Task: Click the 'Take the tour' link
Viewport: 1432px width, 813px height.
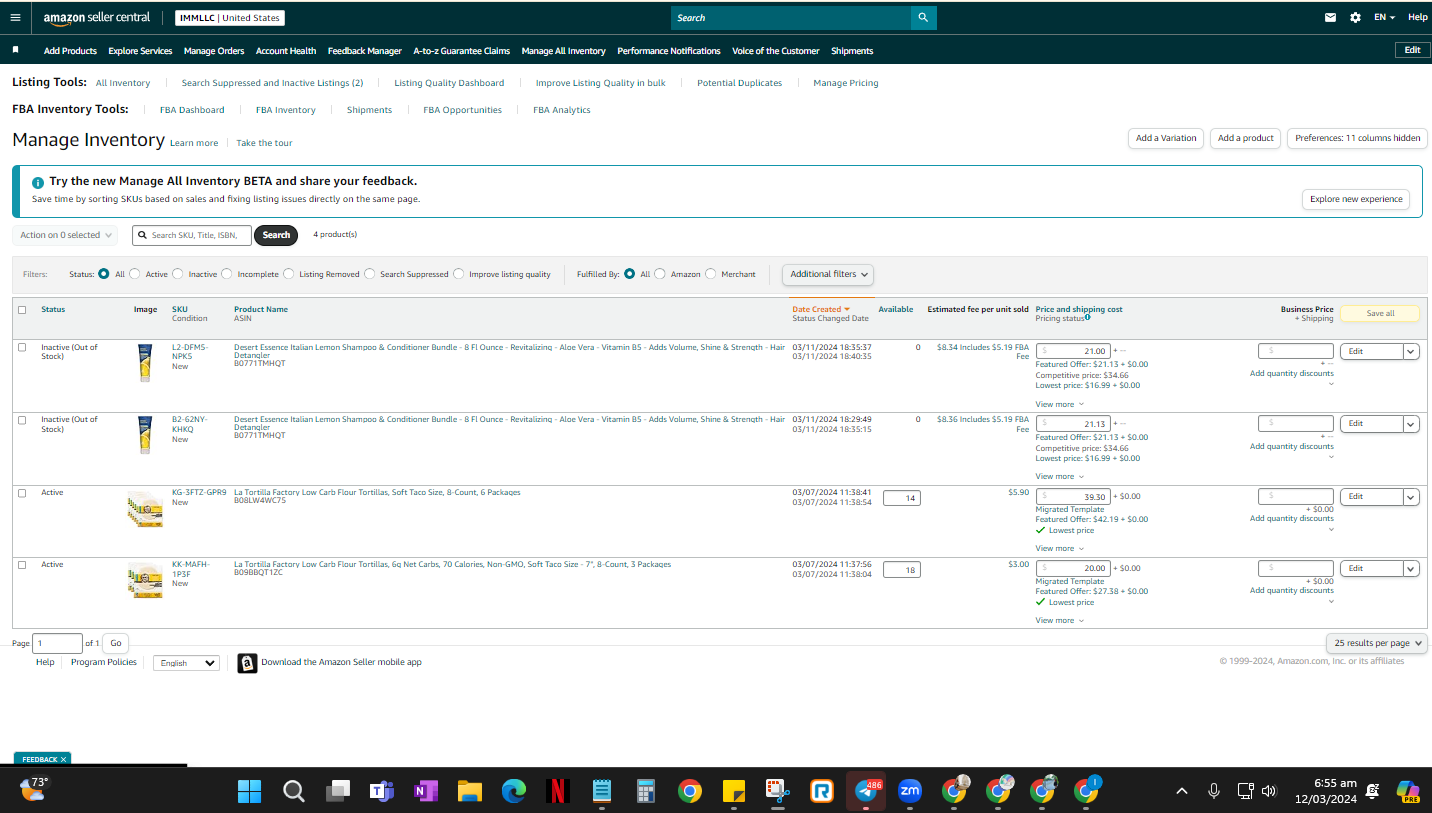Action: click(264, 143)
